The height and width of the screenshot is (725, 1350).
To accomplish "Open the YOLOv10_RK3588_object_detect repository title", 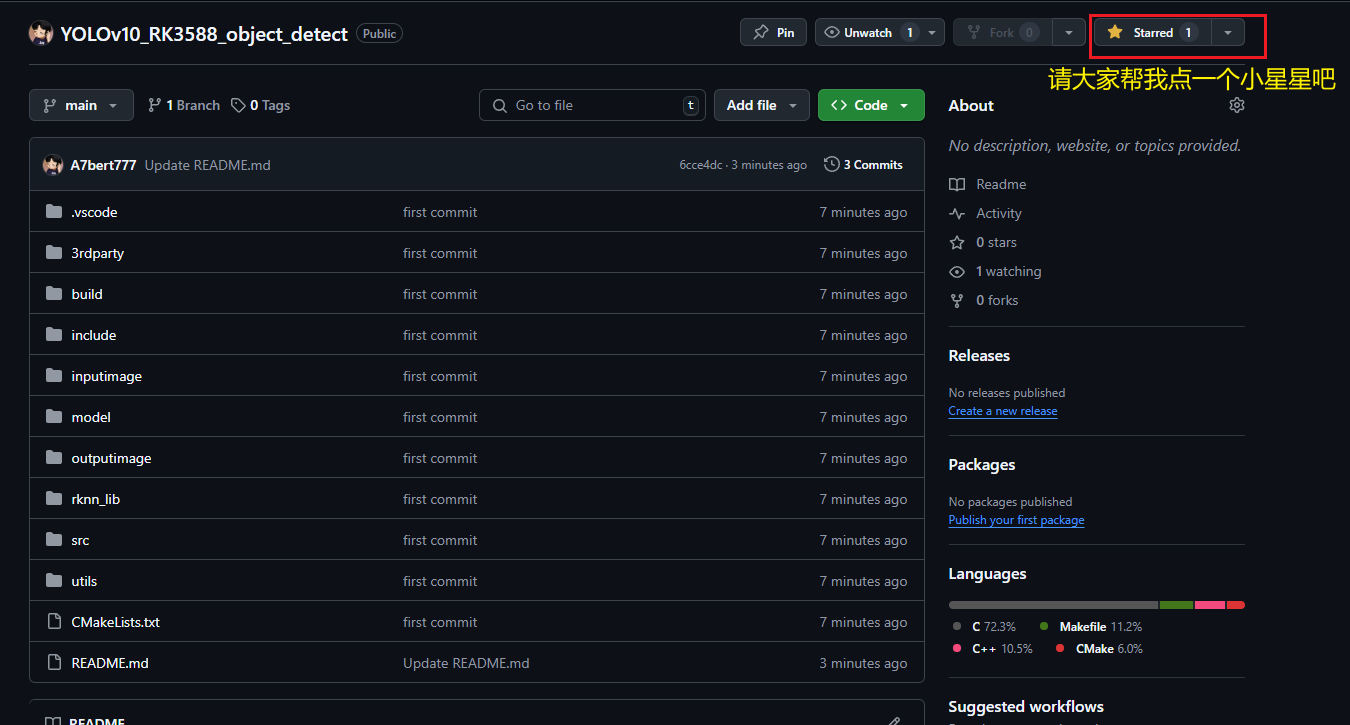I will click(204, 33).
